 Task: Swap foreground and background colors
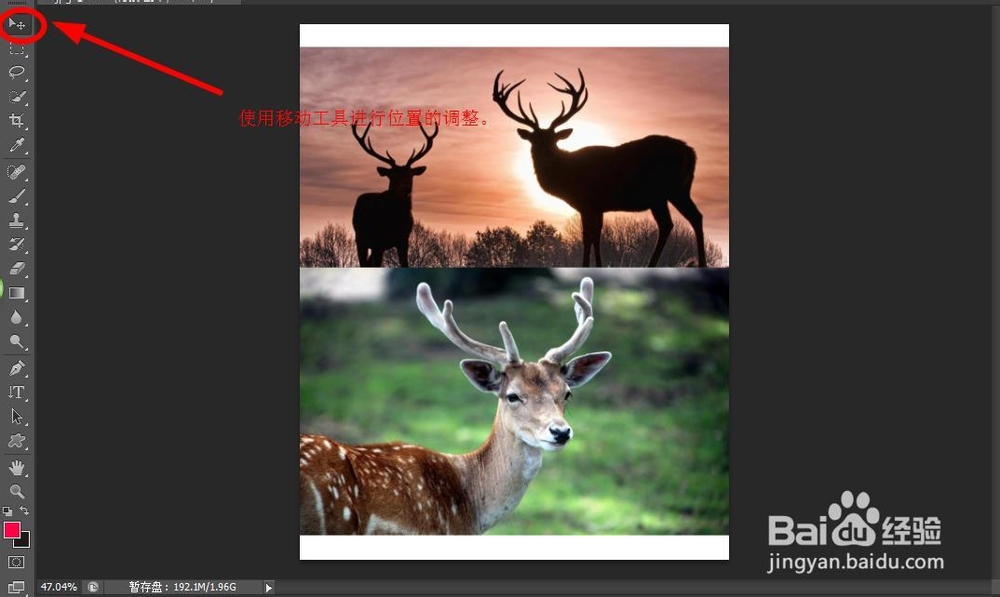tap(24, 510)
